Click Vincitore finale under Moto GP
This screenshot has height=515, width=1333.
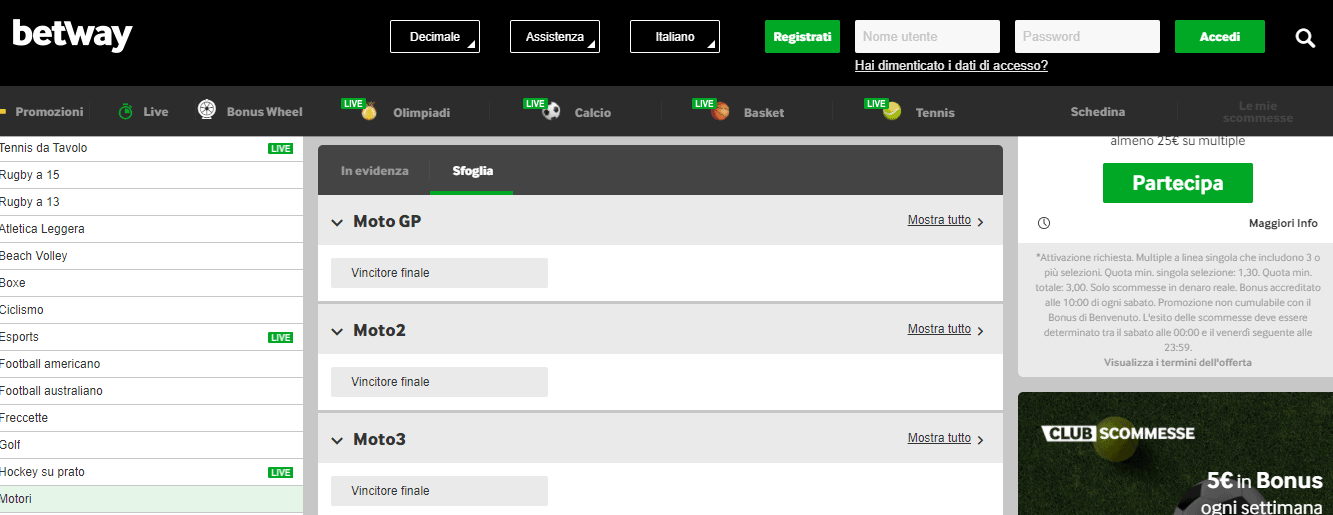click(439, 273)
